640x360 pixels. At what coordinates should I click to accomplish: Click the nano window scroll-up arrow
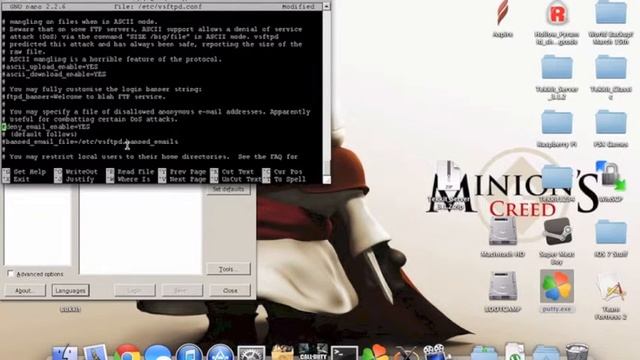pos(327,6)
